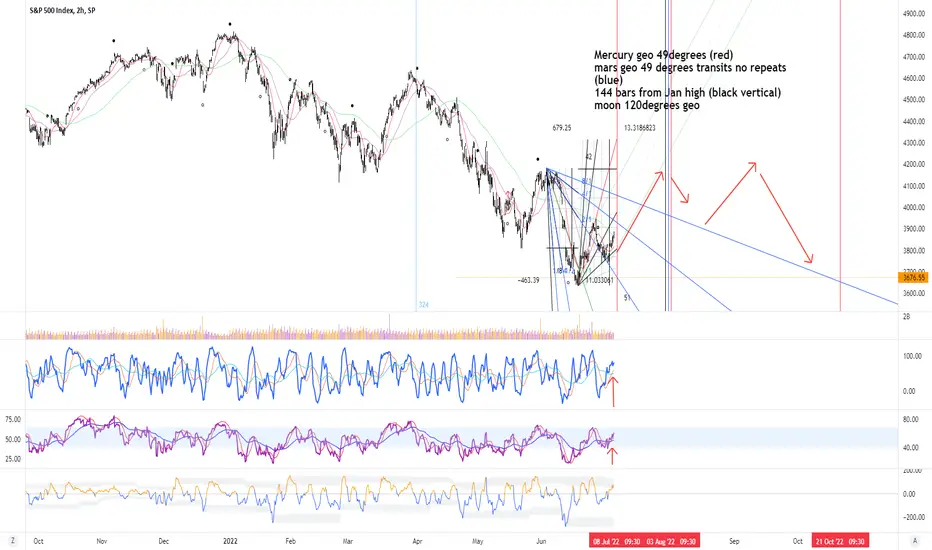Viewport: 932px width, 550px height.
Task: Click the Nov label on time axis
Action: (x=102, y=541)
